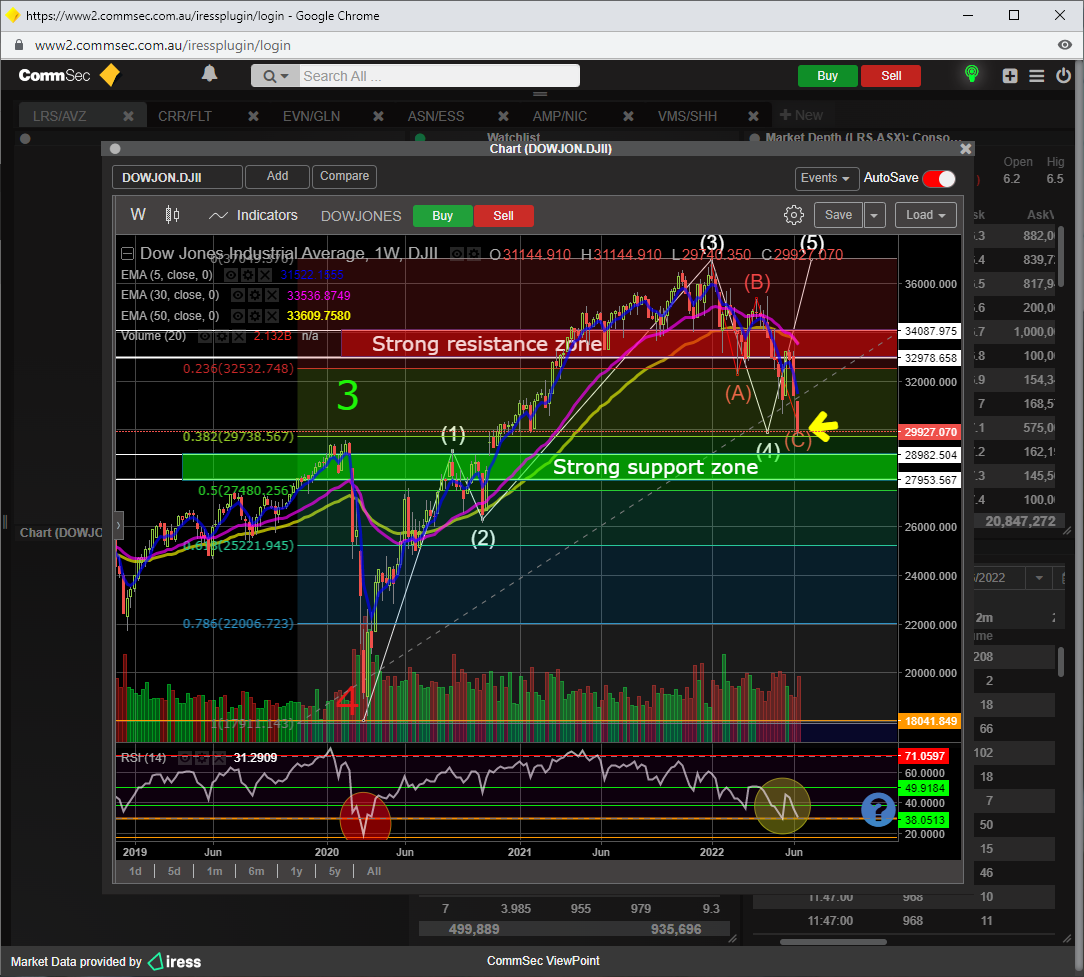Switch to the ASN/ESS tab
This screenshot has height=977, width=1084.
click(x=436, y=116)
